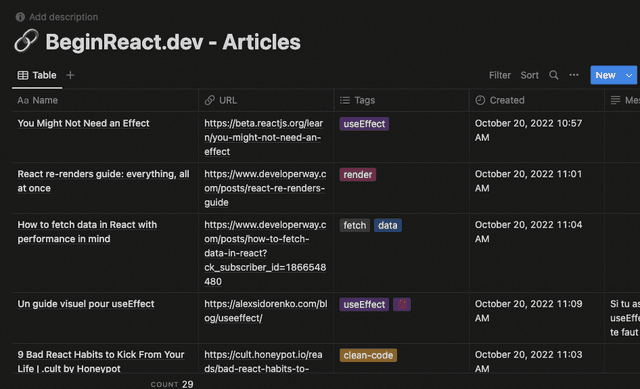Select the October 20, 2022 11:03 AM created date
640x389 pixels.
coord(528,361)
